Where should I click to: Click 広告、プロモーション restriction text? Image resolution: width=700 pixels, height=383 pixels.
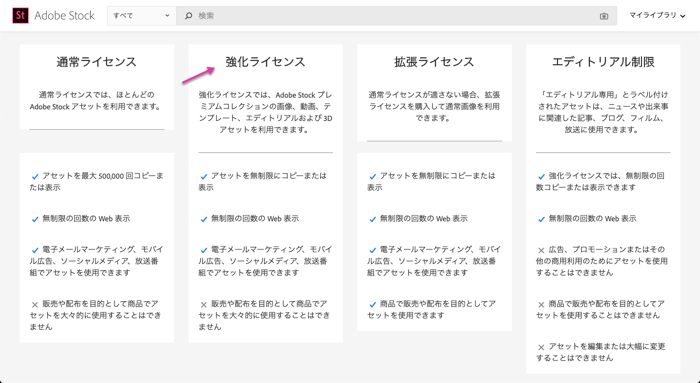pyautogui.click(x=602, y=261)
